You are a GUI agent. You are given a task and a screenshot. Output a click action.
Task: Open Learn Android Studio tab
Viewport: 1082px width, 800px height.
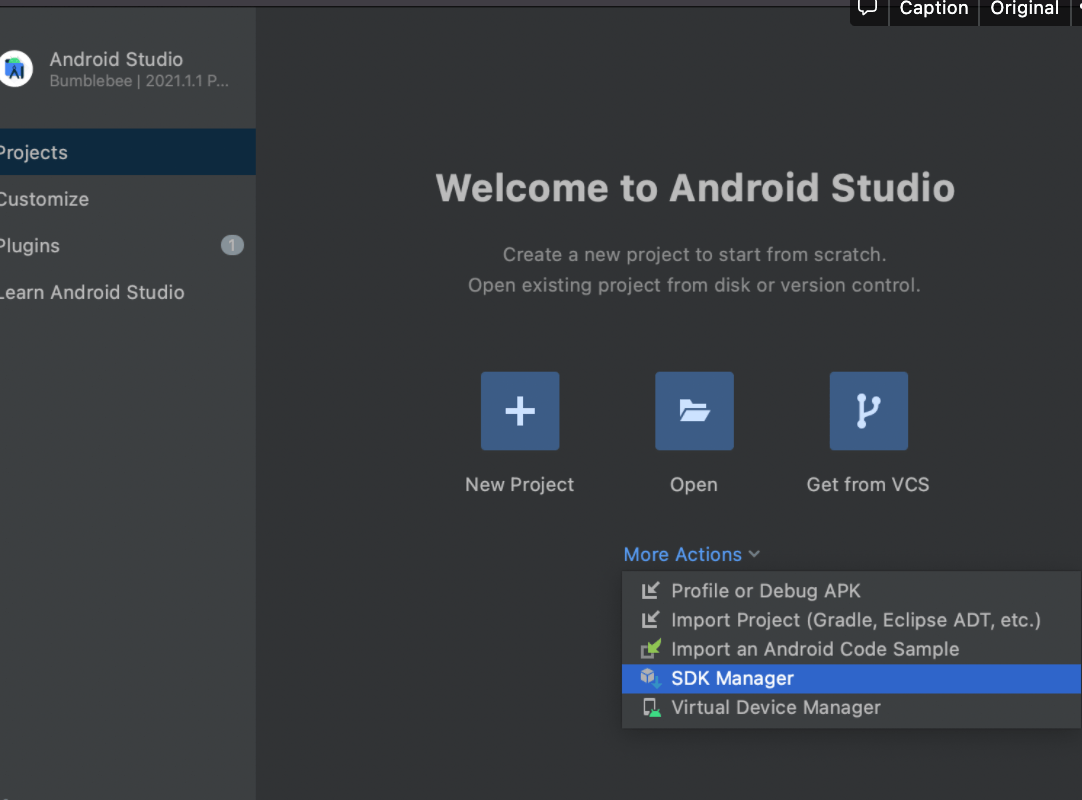pyautogui.click(x=128, y=292)
